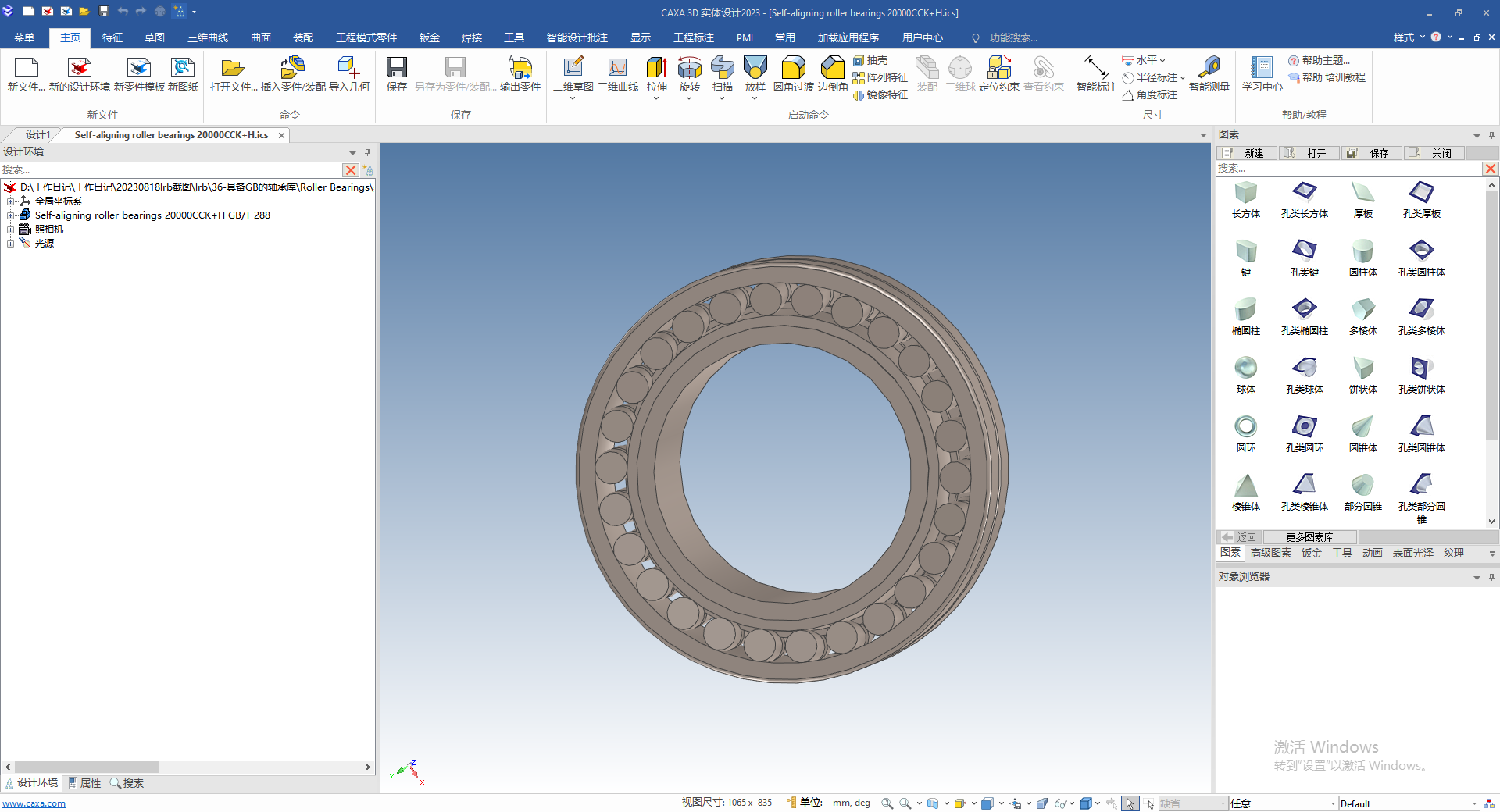Click 帮助 培训教程 training tutorial link

[1327, 77]
